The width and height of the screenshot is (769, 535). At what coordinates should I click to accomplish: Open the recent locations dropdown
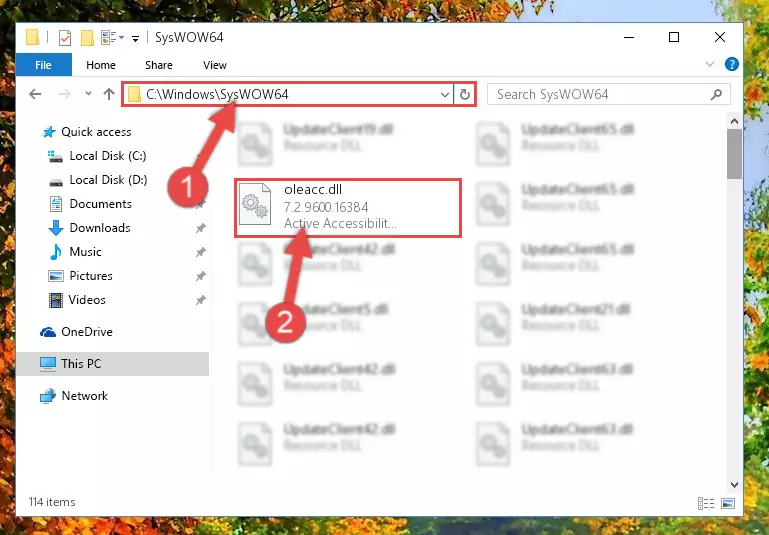tap(88, 93)
